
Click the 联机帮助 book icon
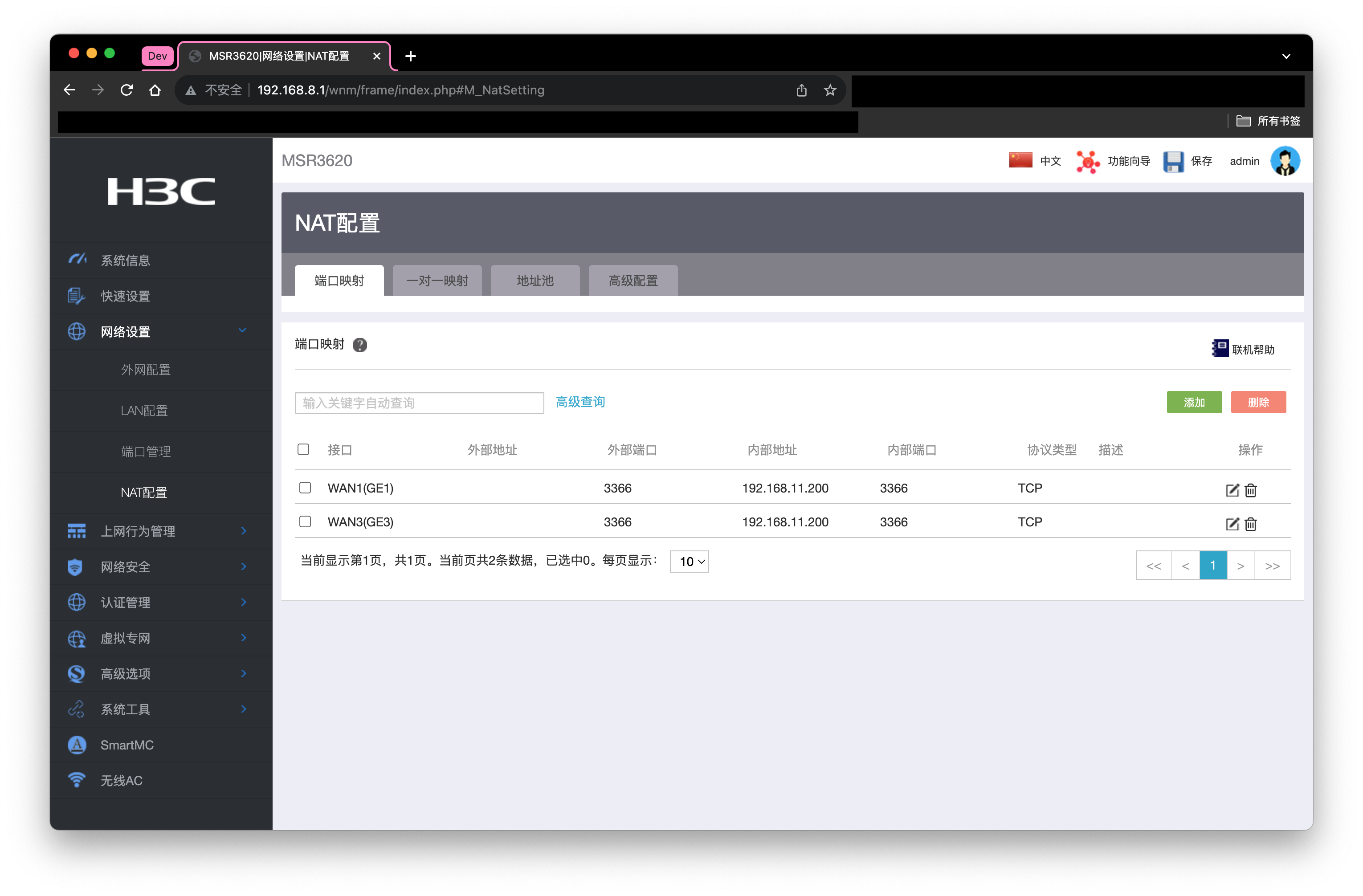(1220, 348)
